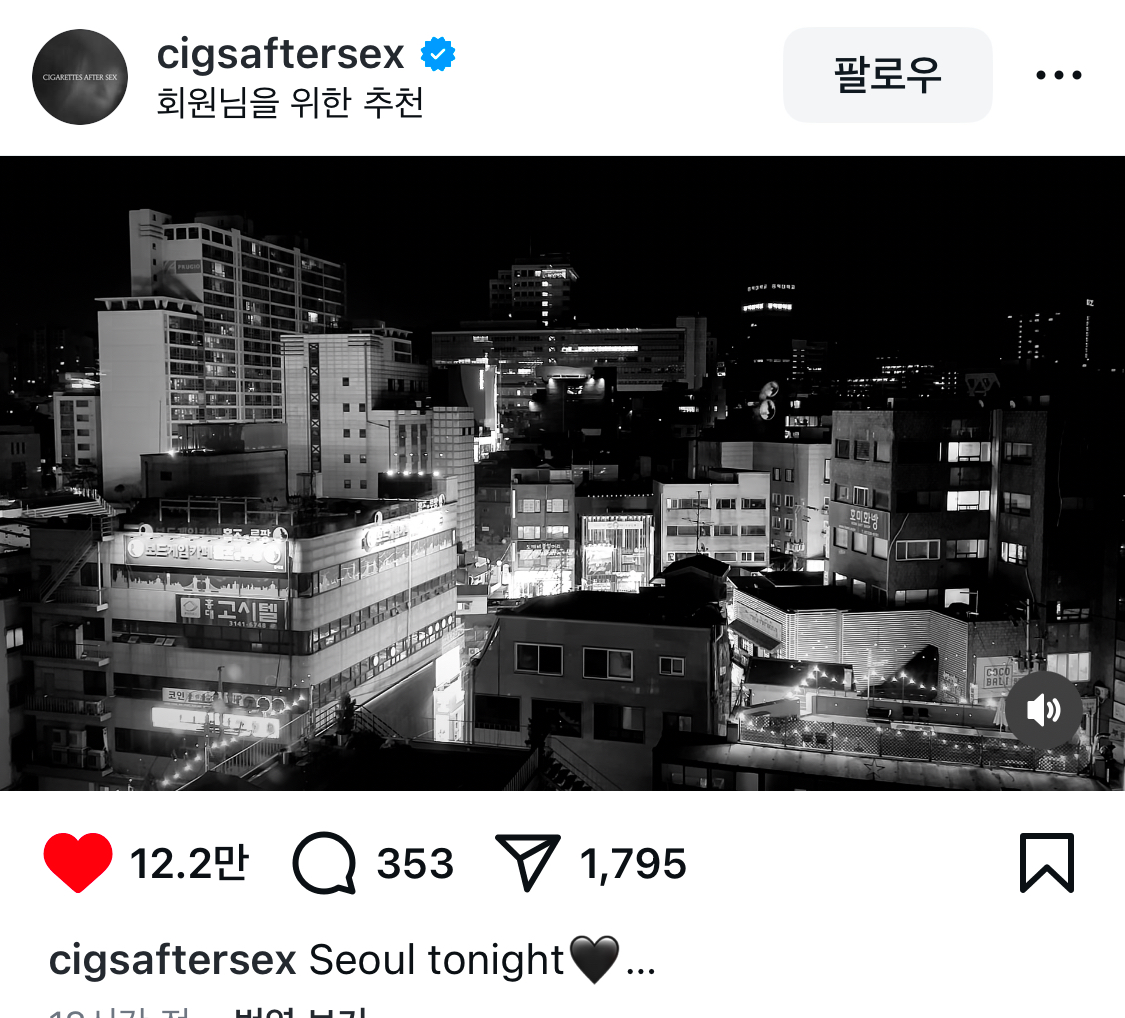1125x1018 pixels.
Task: Open the Cigarettes After Sex profile avatar
Action: 80,77
